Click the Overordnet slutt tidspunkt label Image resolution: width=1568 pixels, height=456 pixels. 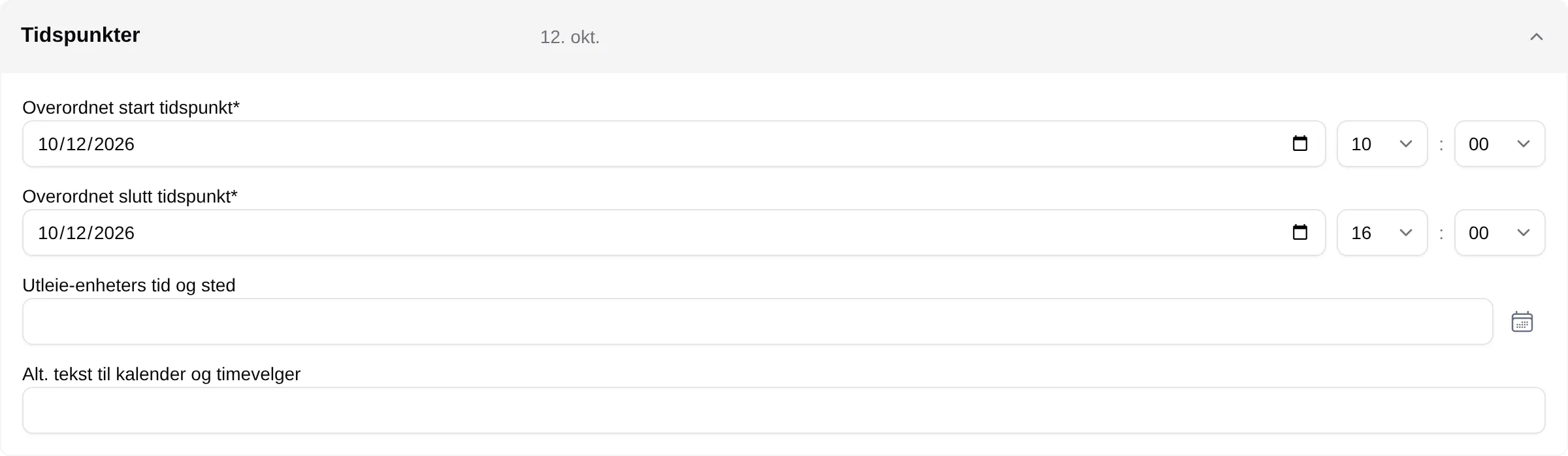pyautogui.click(x=129, y=197)
